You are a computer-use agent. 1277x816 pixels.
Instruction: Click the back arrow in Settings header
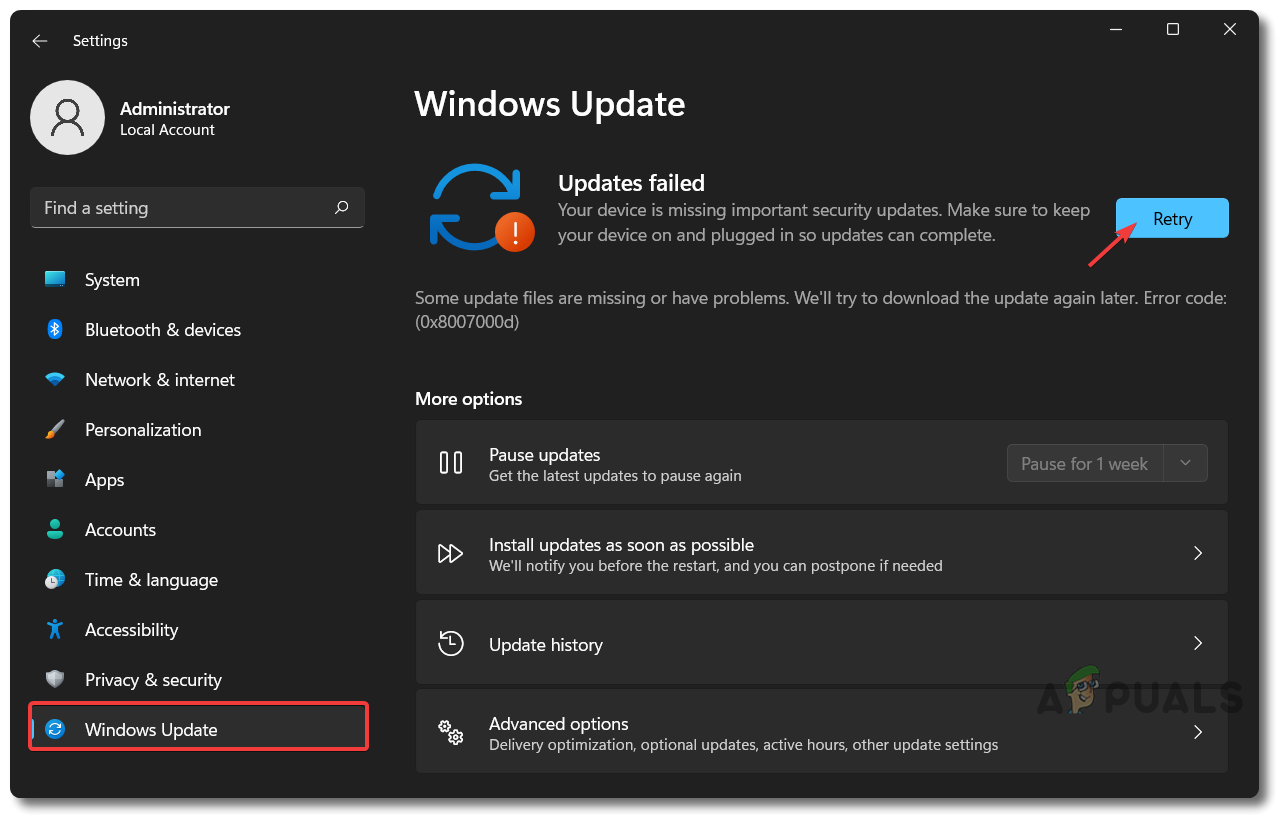[39, 41]
